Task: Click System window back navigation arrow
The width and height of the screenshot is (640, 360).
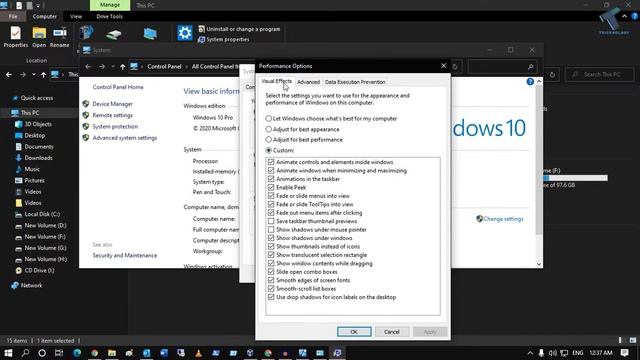Action: 88,67
